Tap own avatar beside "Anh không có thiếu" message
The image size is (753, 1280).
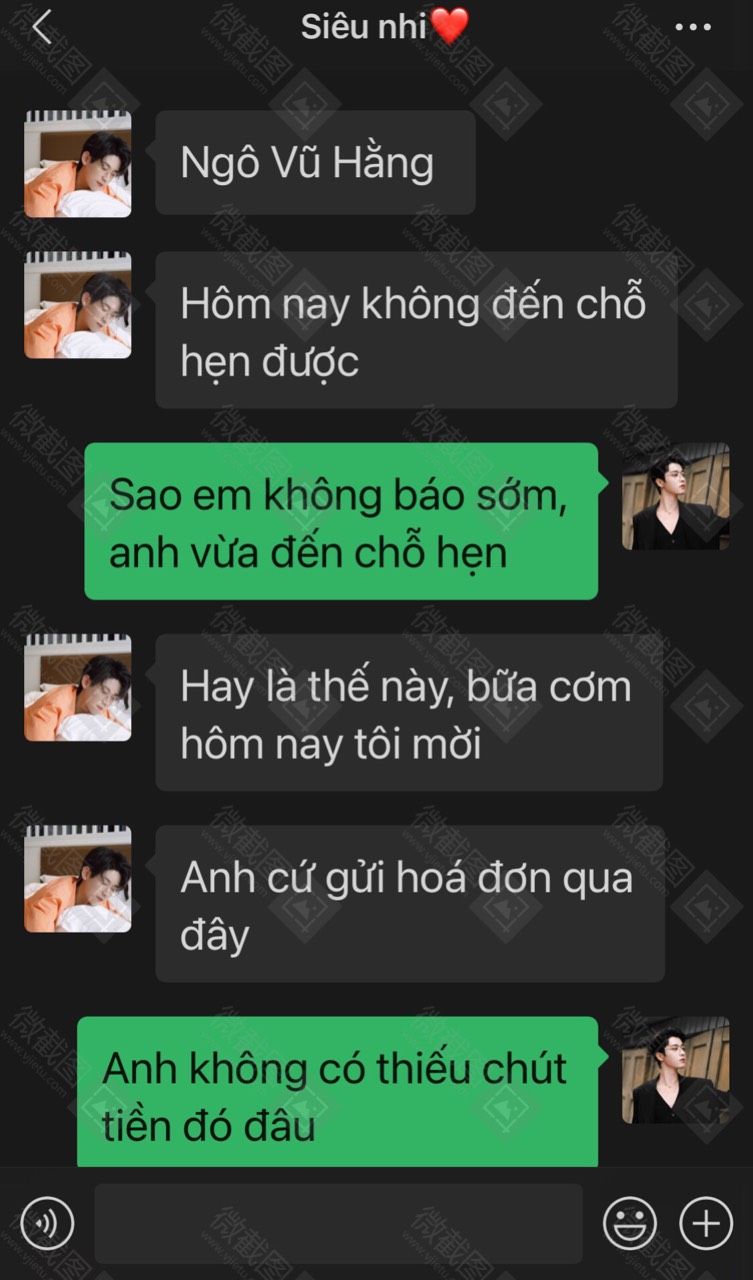[x=676, y=1070]
